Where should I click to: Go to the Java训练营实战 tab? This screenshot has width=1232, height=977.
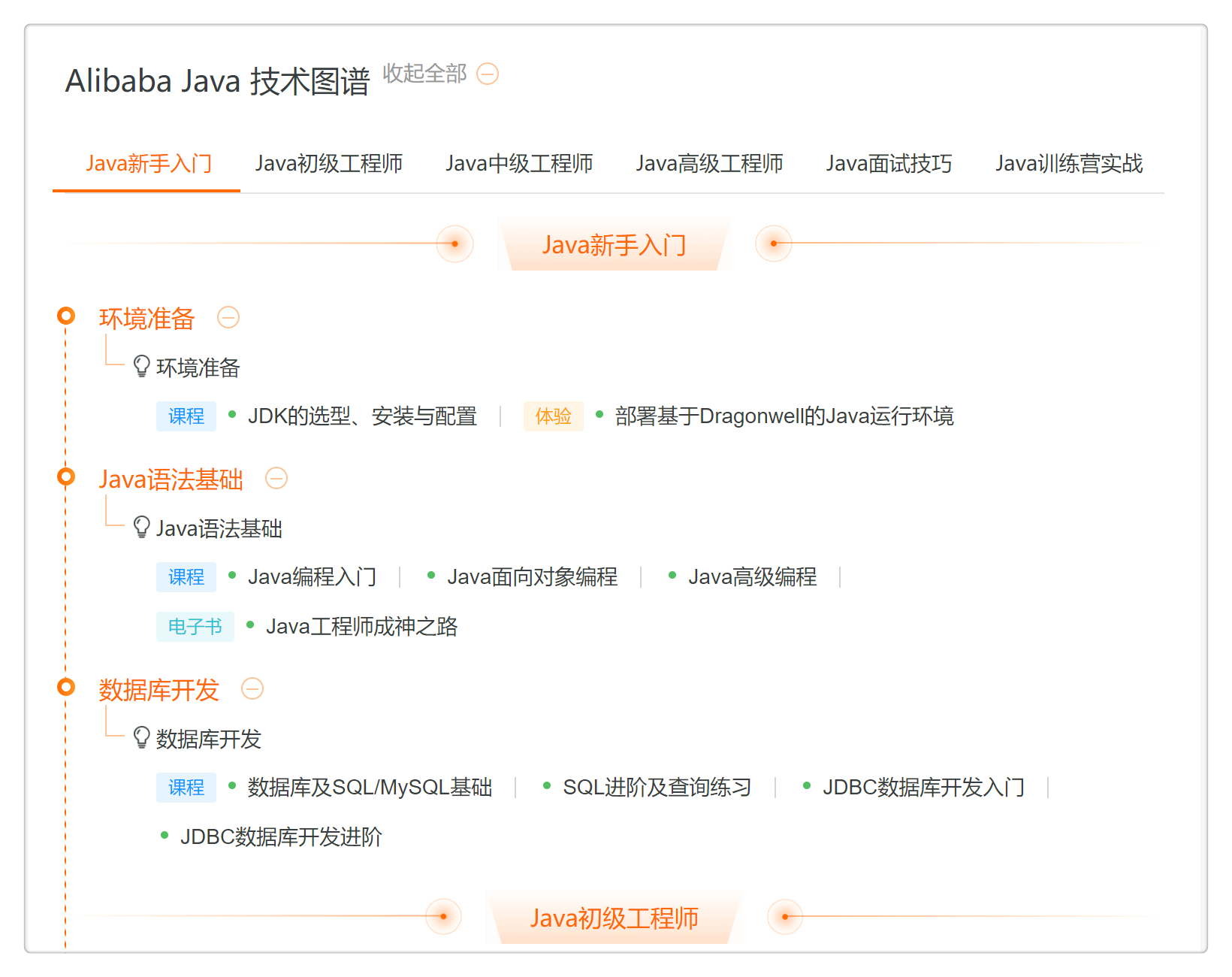click(x=1069, y=163)
